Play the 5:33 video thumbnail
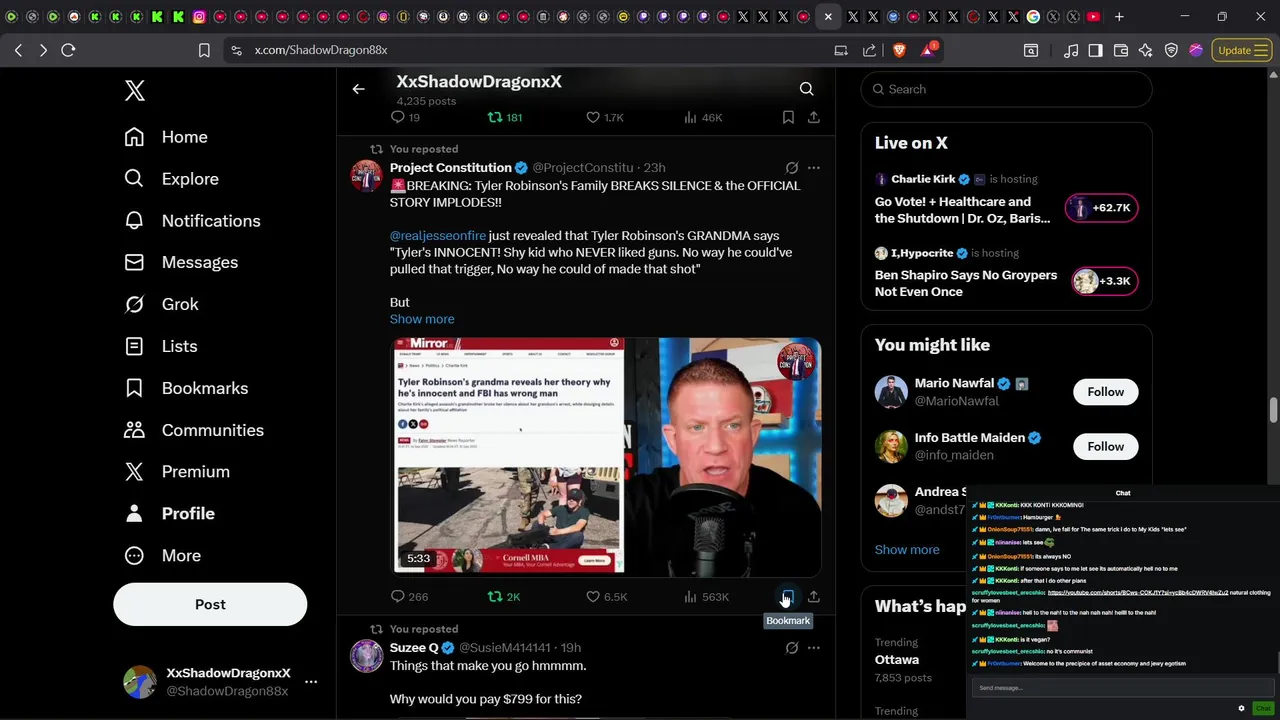Screen dimensions: 1280x720 (x=606, y=457)
